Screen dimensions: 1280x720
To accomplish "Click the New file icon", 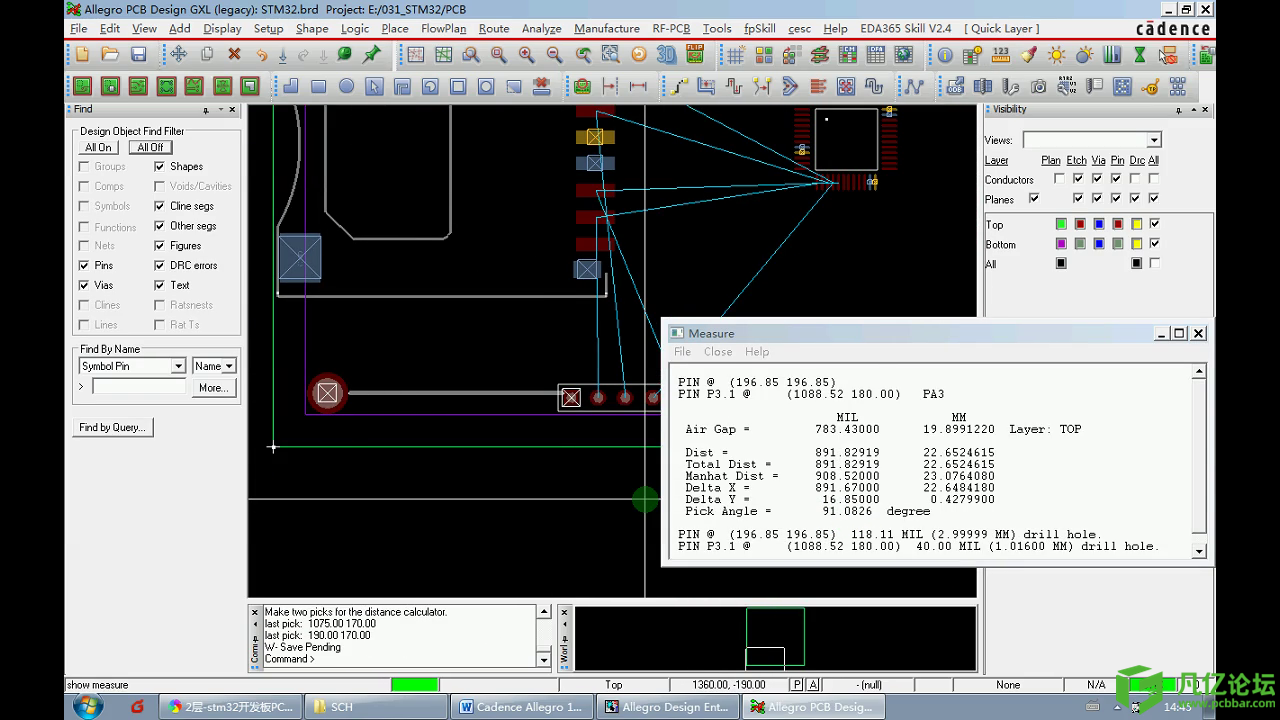I will point(82,54).
